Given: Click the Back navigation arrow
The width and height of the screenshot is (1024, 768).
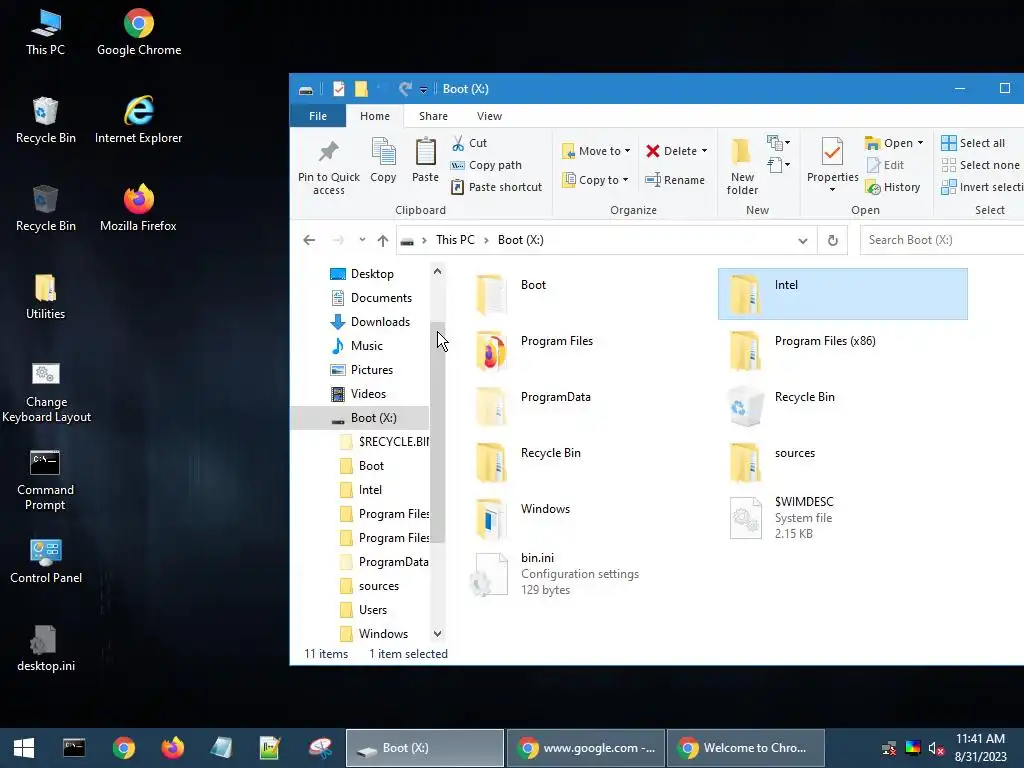Looking at the screenshot, I should (310, 240).
